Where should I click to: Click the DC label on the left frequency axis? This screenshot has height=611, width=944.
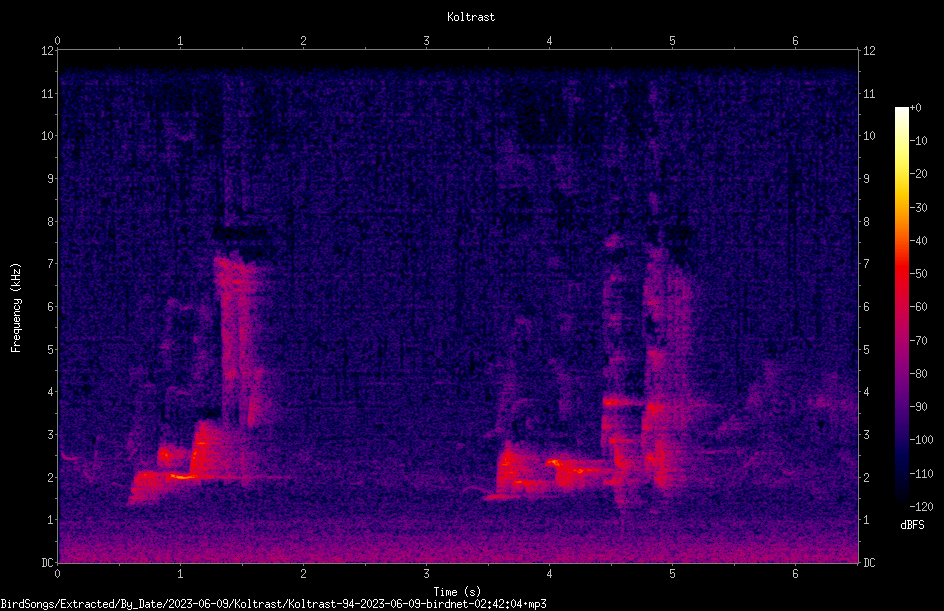[47, 563]
